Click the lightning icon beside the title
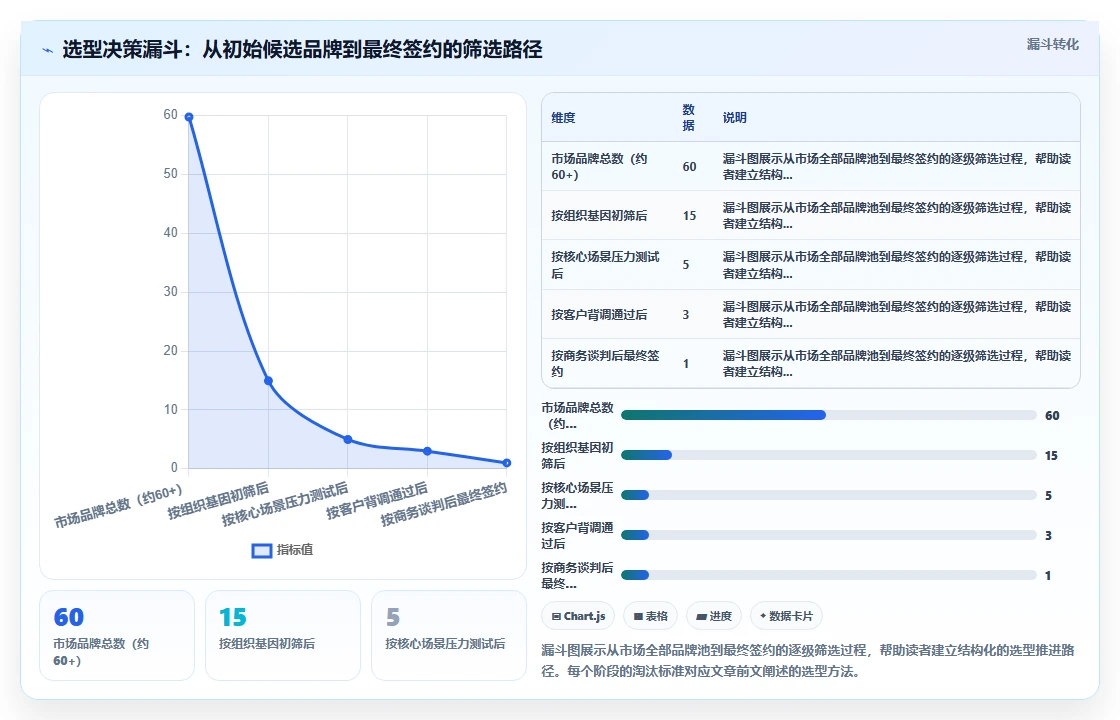 point(48,51)
